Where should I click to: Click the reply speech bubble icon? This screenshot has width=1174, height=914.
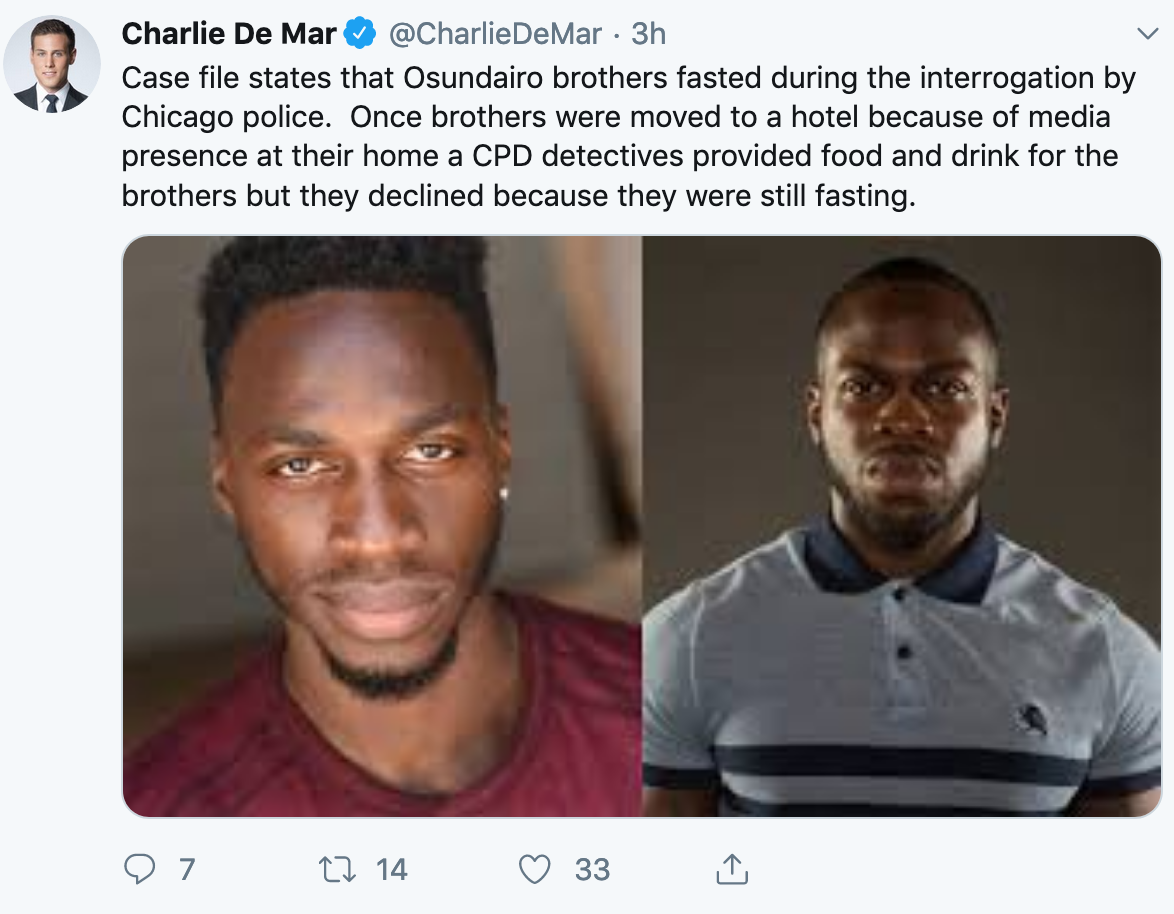pos(139,869)
